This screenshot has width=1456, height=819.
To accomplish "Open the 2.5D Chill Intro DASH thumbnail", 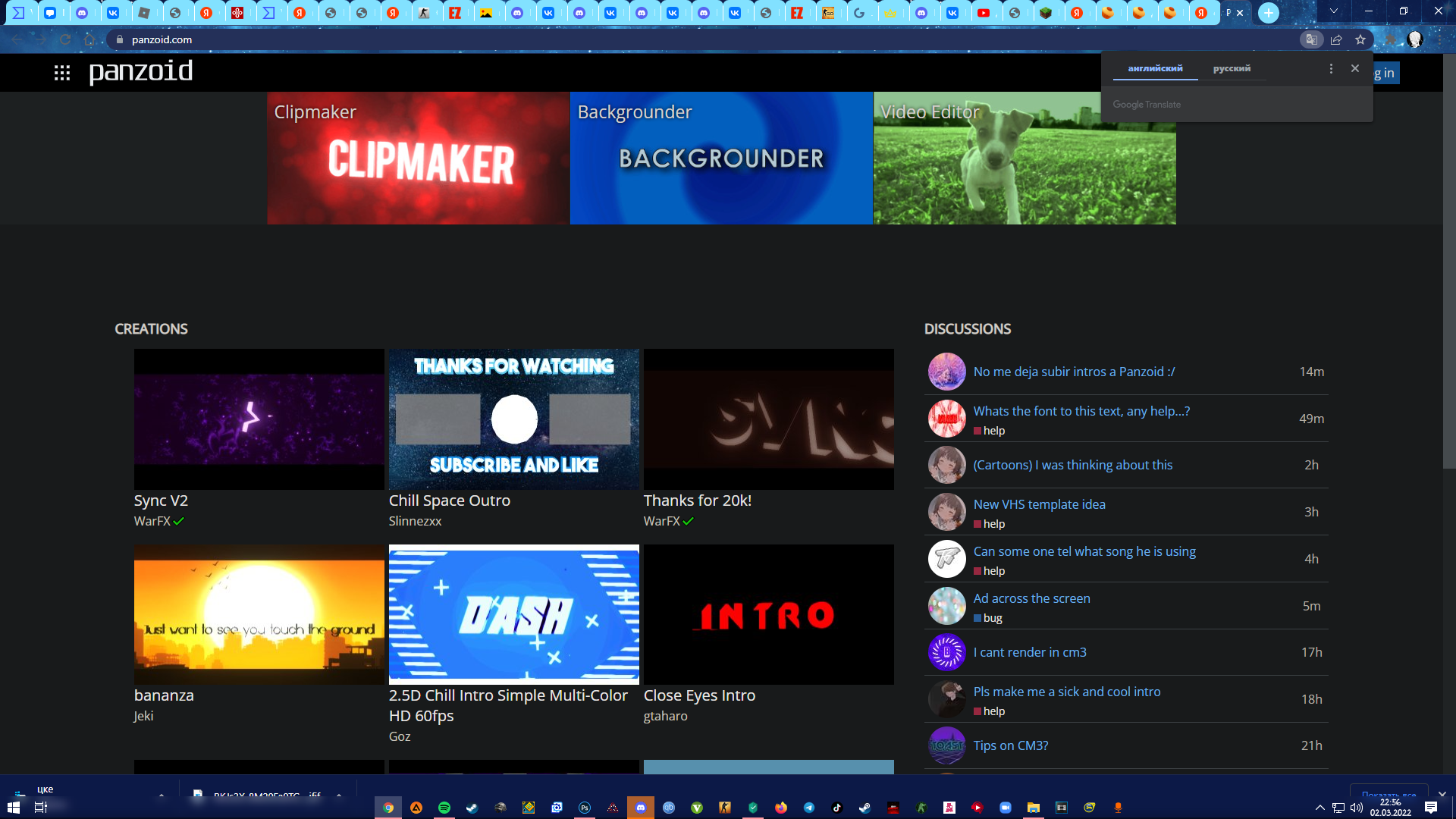I will tap(514, 614).
